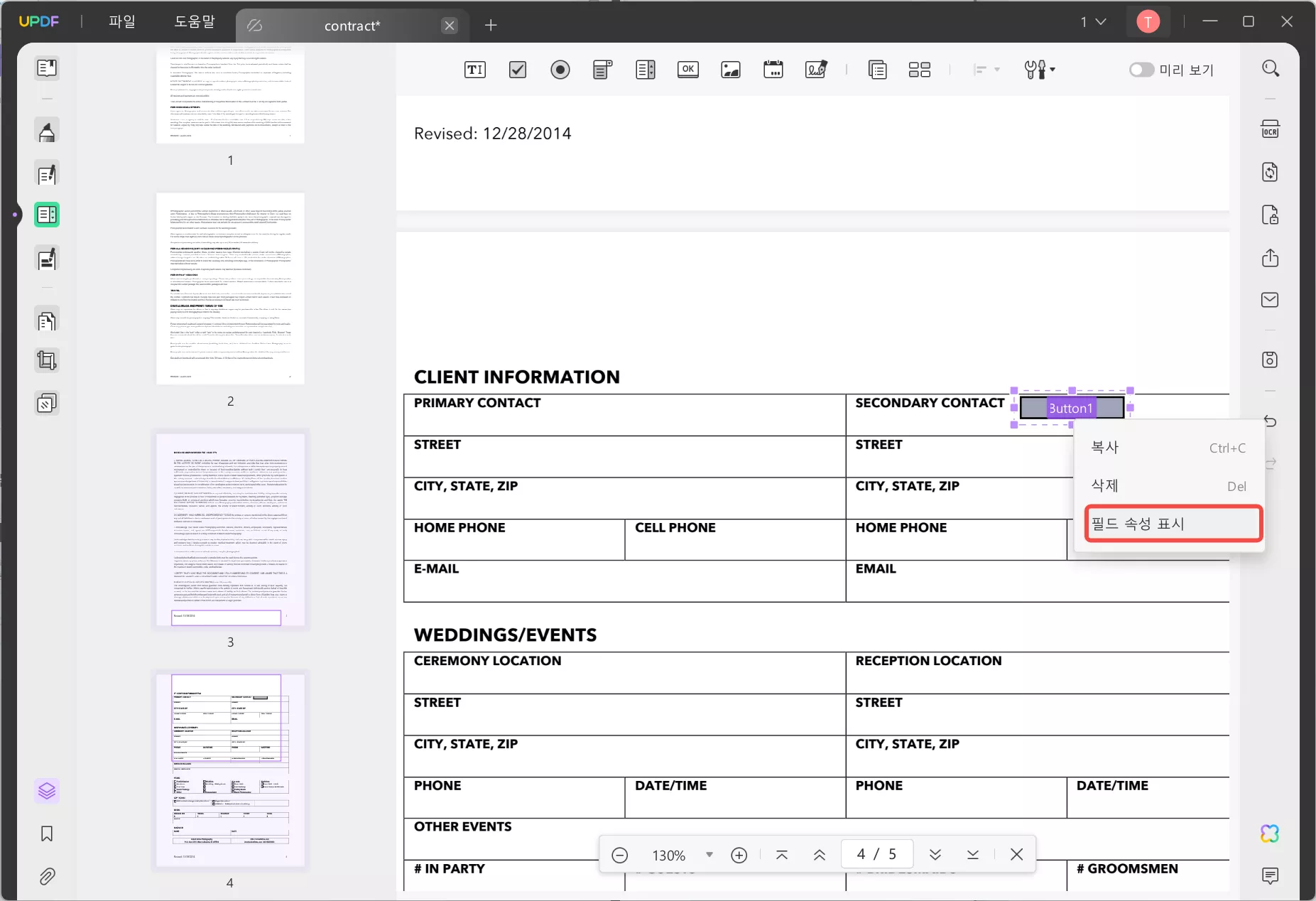Open the form tools wrench dropdown
The width and height of the screenshot is (1316, 901).
pyautogui.click(x=1040, y=70)
